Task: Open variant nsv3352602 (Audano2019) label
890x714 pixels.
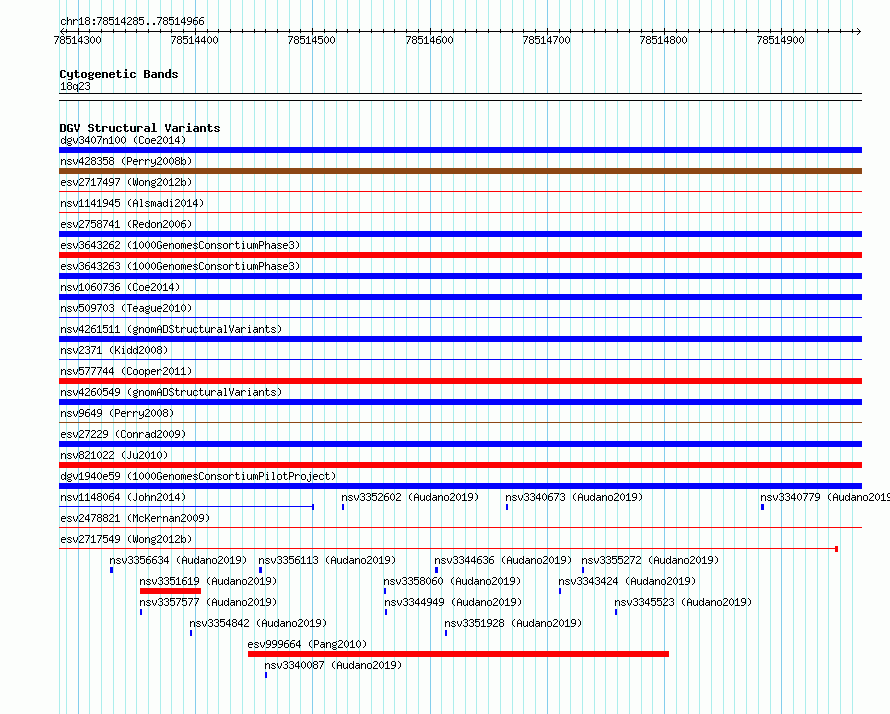Action: point(410,497)
